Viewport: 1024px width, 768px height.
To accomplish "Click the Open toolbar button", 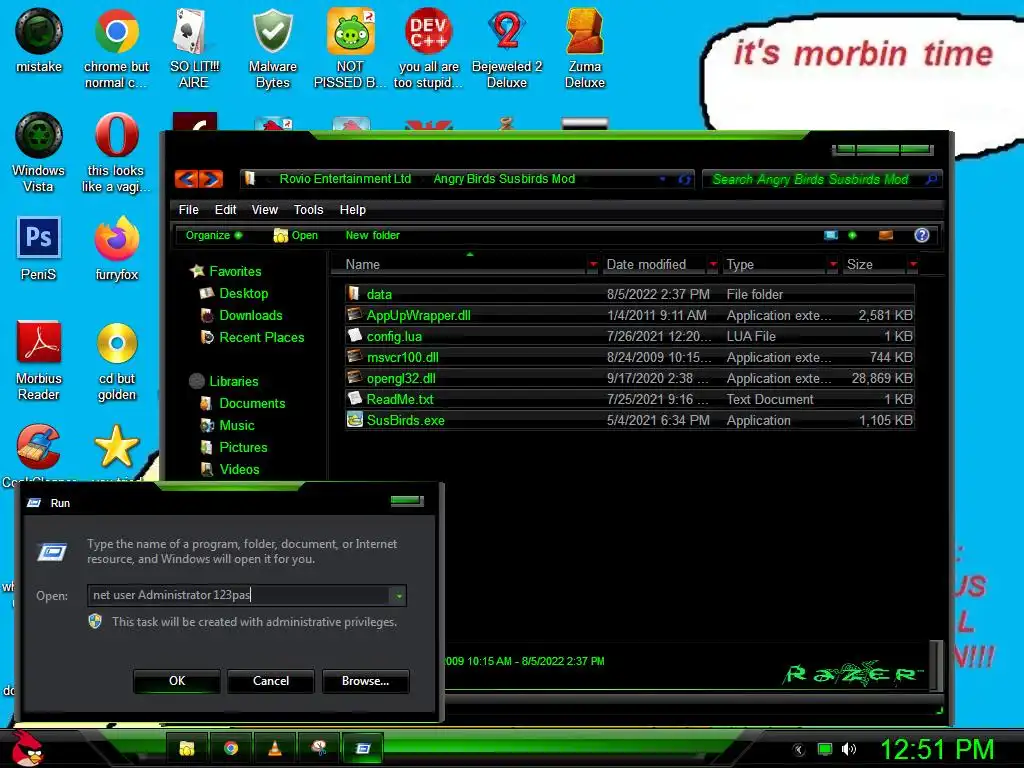I will [x=296, y=235].
